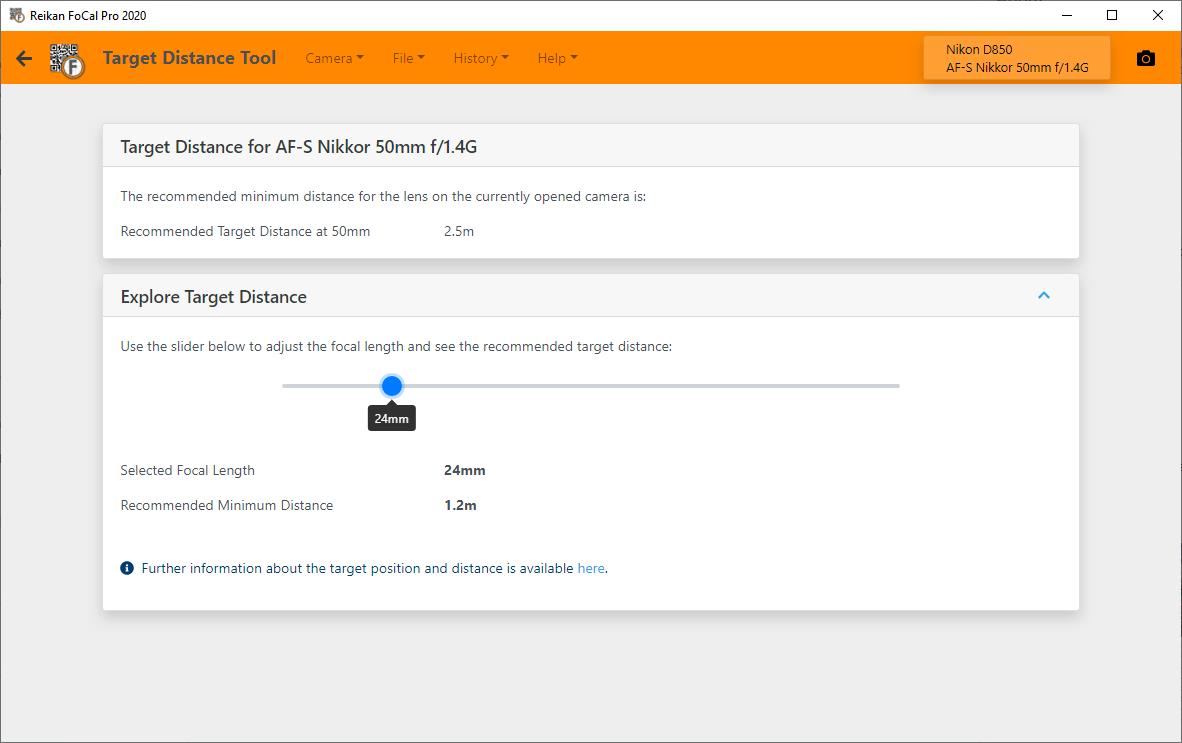Click the 24mm slider tooltip

coord(391,418)
